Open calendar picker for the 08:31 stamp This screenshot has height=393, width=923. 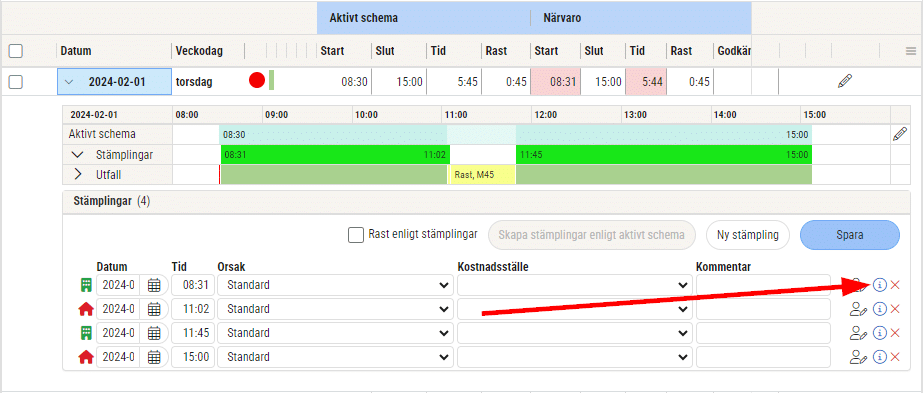(154, 285)
